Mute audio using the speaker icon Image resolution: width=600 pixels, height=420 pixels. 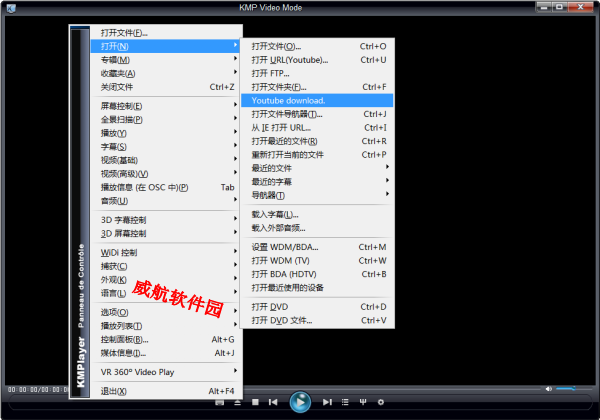point(548,388)
